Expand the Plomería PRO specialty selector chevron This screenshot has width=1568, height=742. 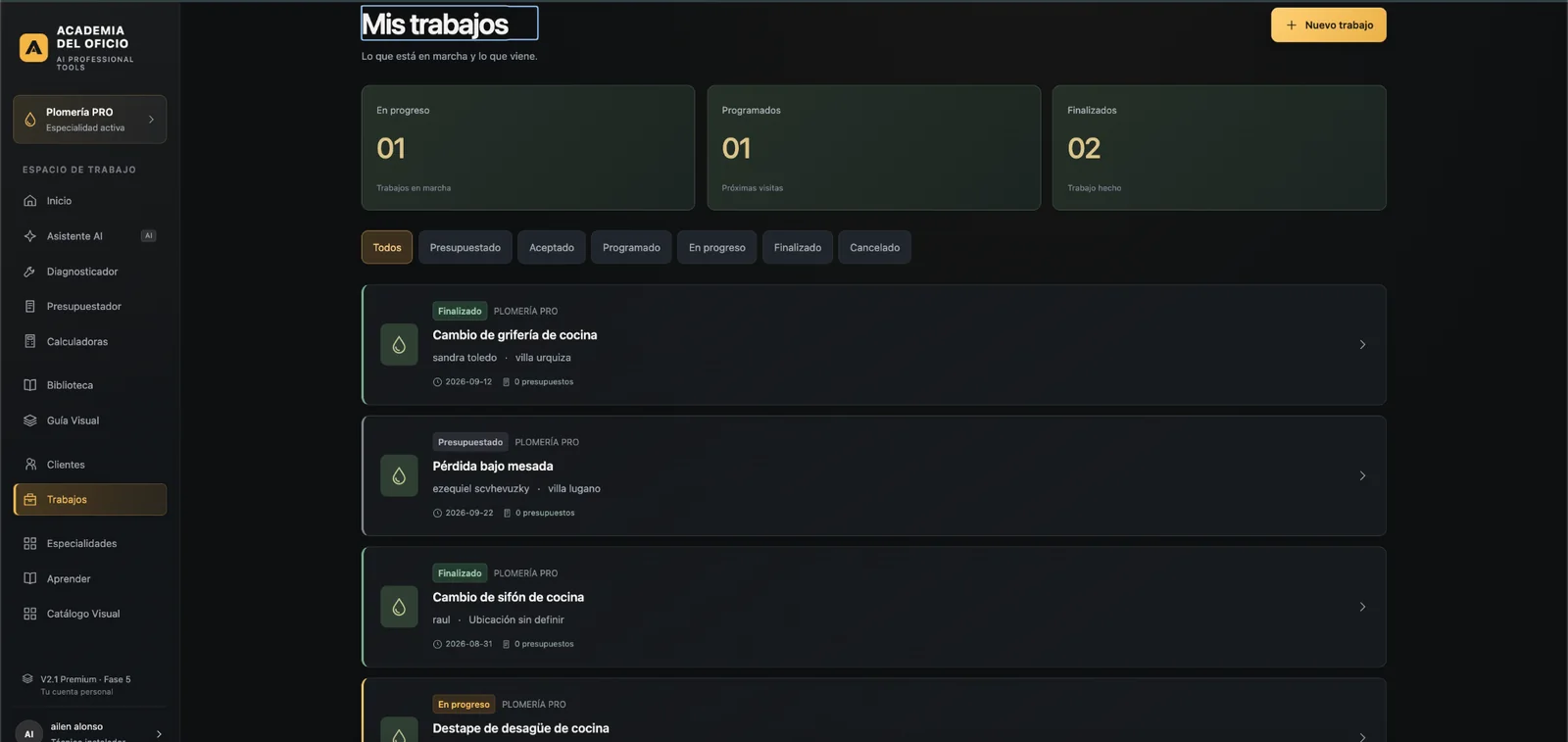tap(151, 120)
